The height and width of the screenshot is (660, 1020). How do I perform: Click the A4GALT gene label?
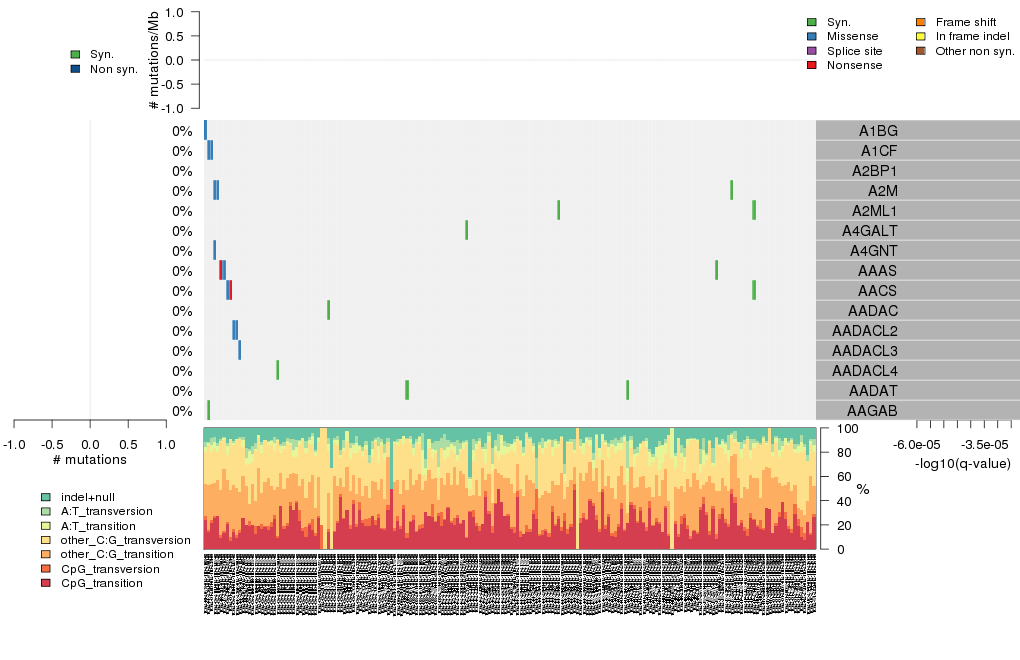[873, 231]
